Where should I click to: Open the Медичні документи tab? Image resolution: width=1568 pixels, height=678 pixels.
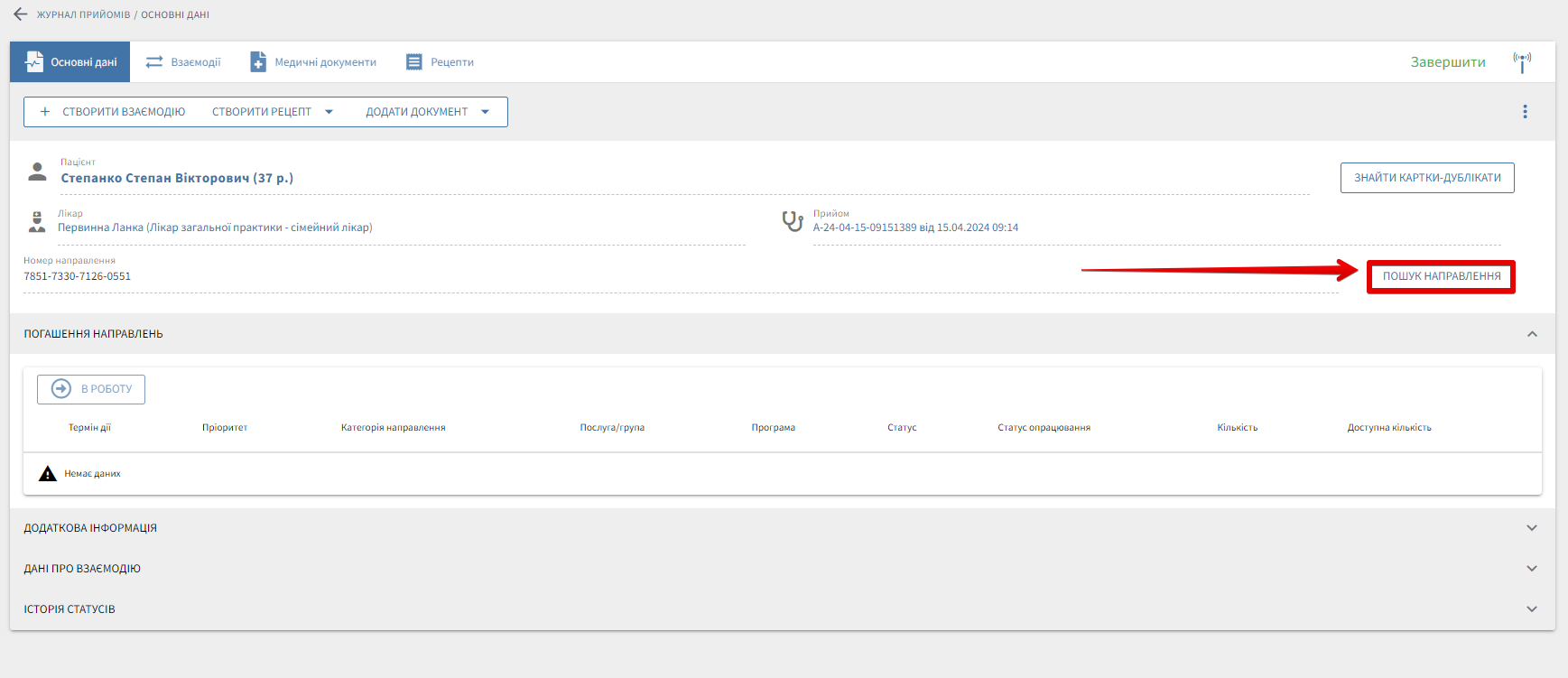[313, 62]
